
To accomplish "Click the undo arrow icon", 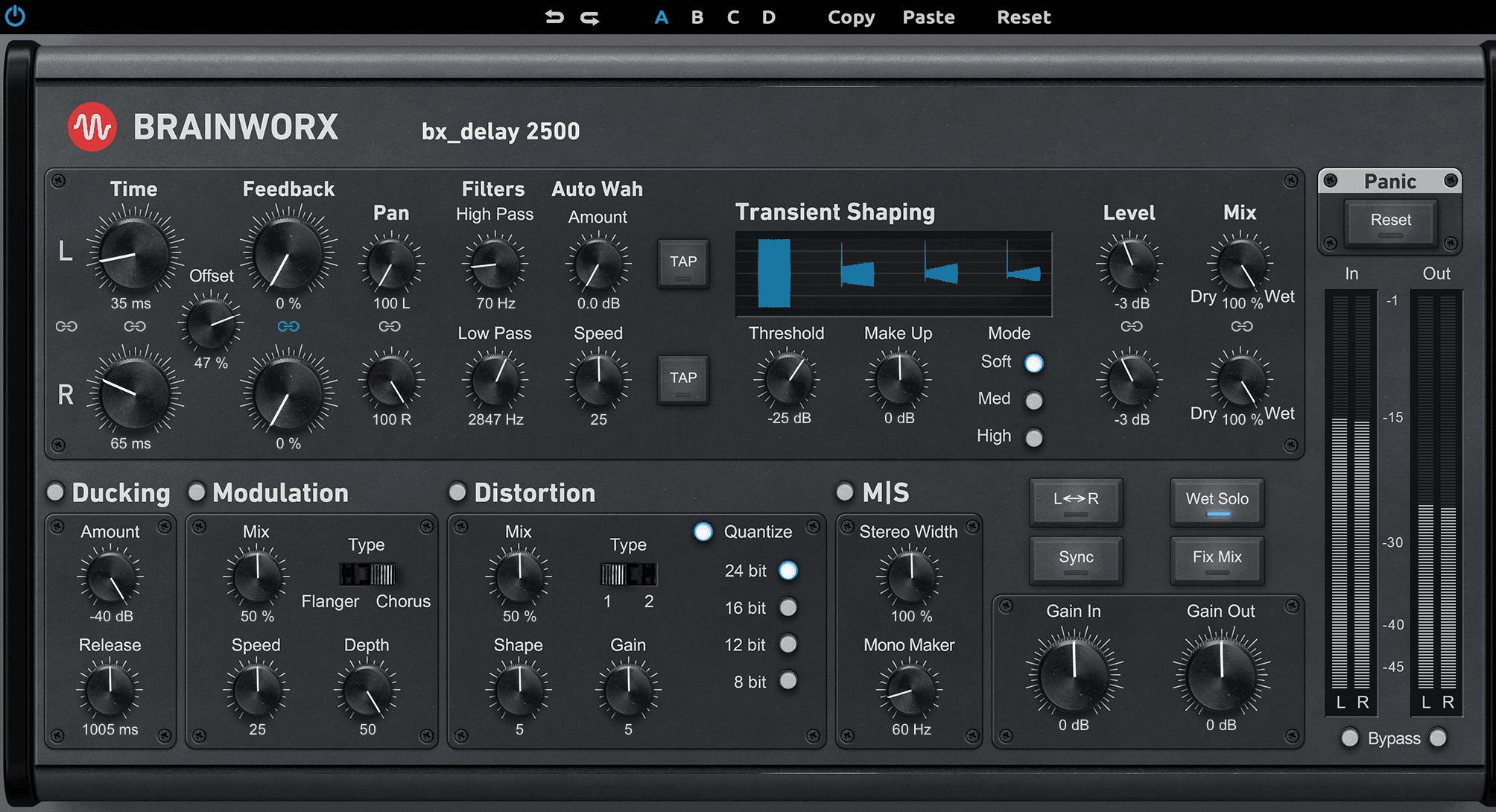I will pos(554,17).
